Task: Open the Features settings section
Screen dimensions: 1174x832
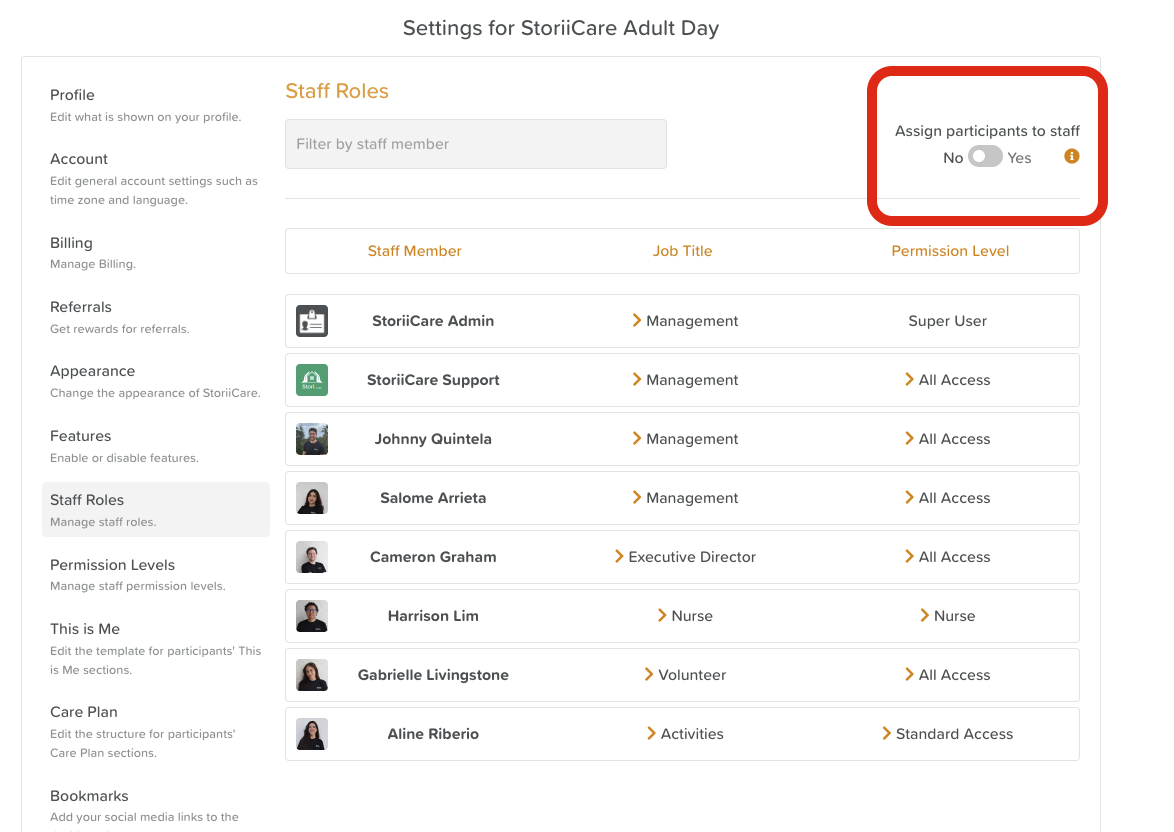Action: [x=81, y=436]
